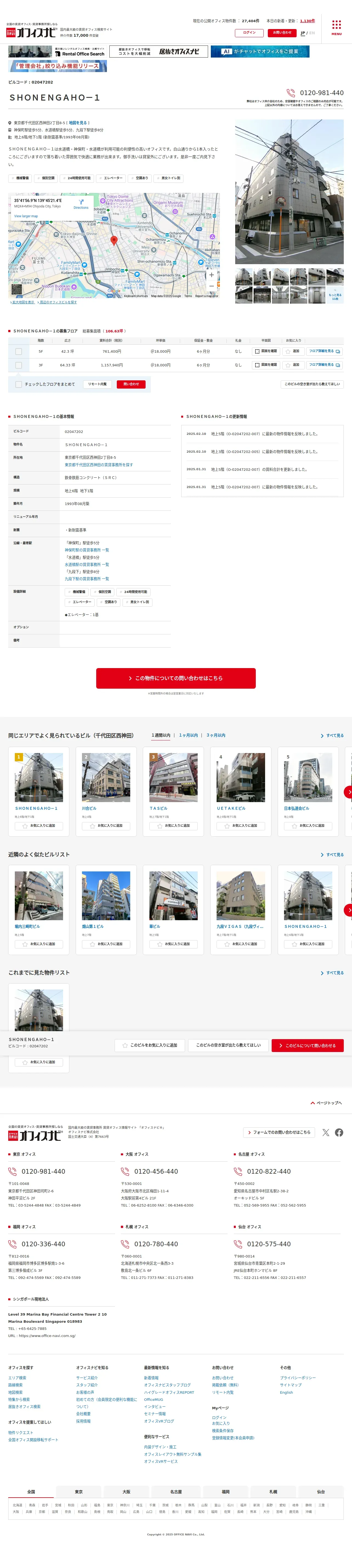Select the 全国 region tab

tap(31, 1492)
